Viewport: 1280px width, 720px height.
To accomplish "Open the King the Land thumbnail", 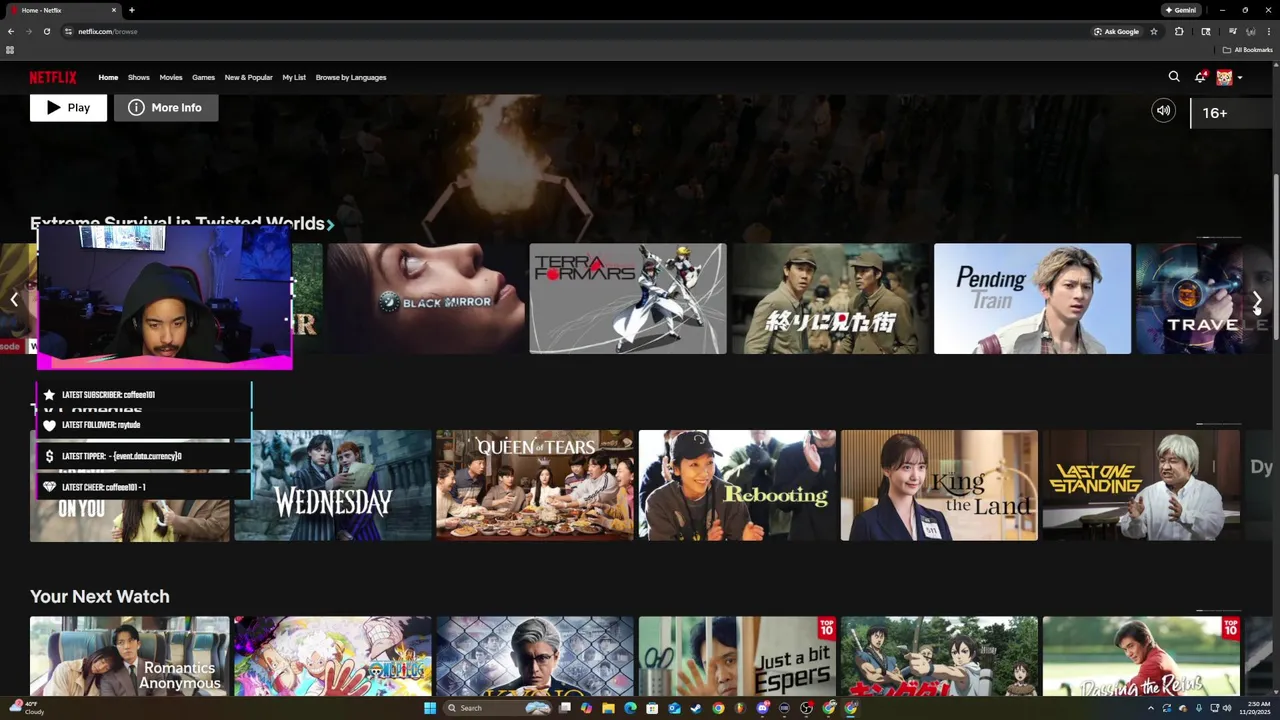I will (939, 486).
